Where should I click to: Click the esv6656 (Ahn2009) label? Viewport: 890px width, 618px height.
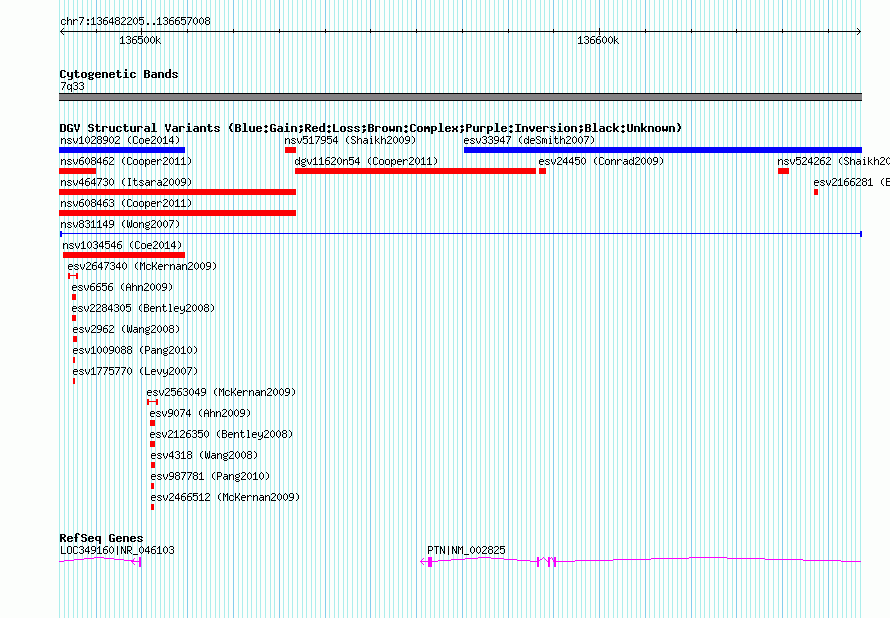click(122, 287)
